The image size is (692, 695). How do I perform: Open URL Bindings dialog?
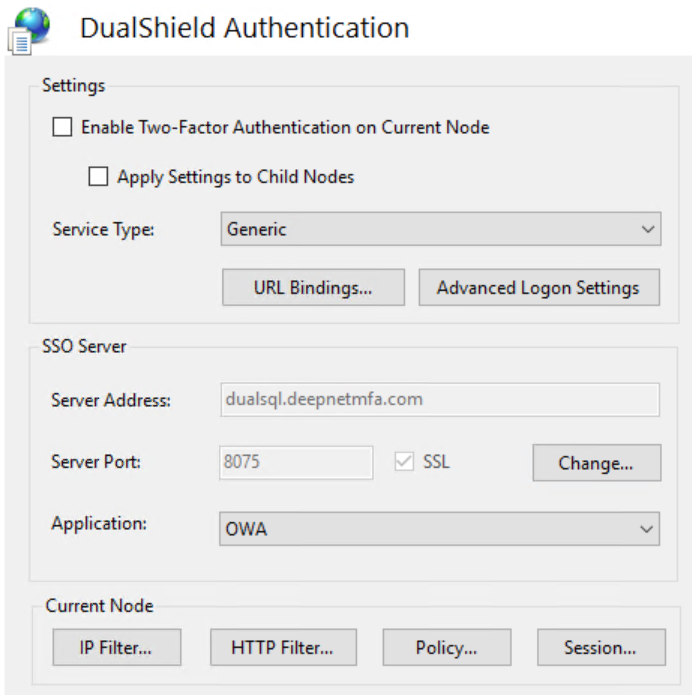[x=313, y=287]
